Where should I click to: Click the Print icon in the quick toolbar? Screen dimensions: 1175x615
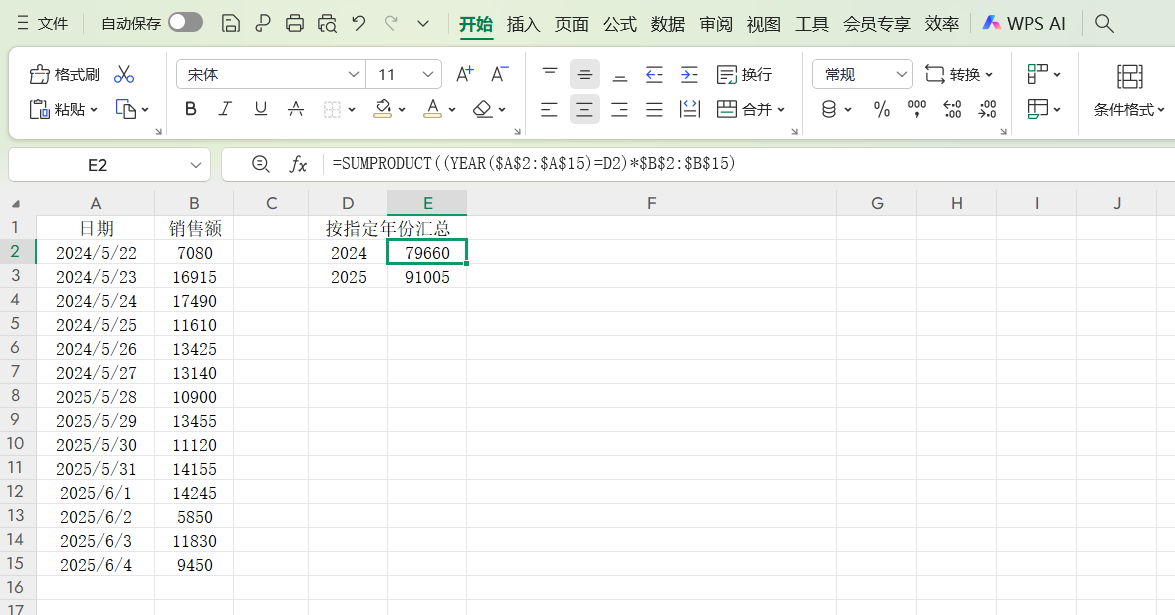(x=294, y=22)
